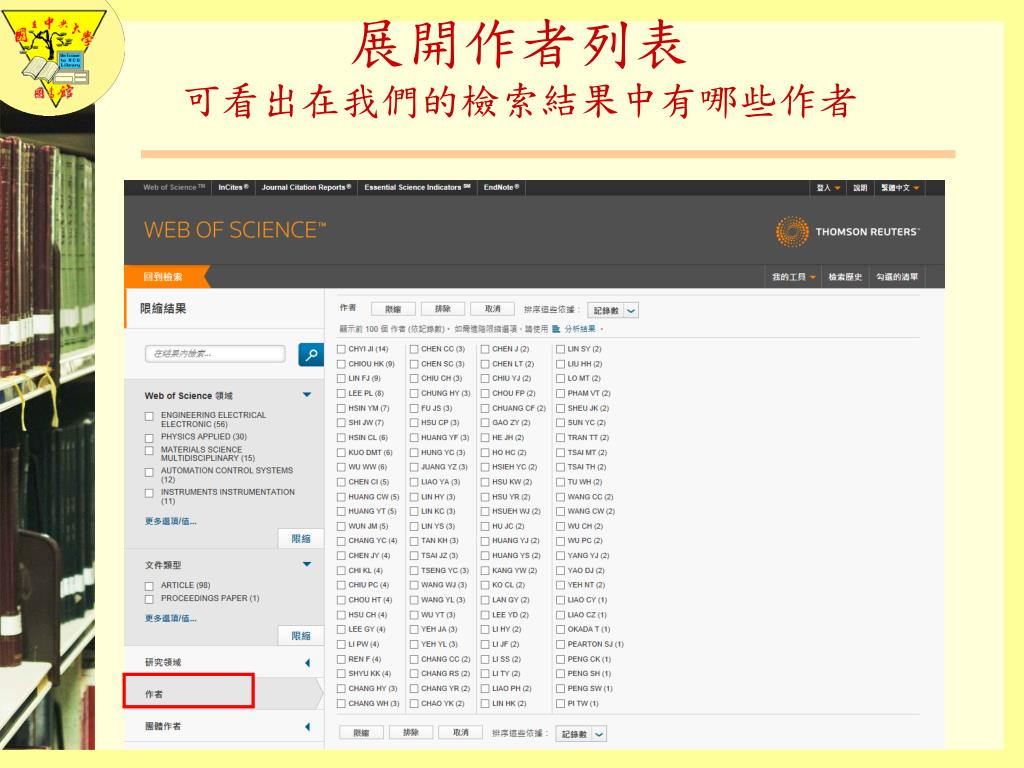Screen dimensions: 1024x768
Task: Click 檢索歷史 menu item
Action: click(845, 277)
